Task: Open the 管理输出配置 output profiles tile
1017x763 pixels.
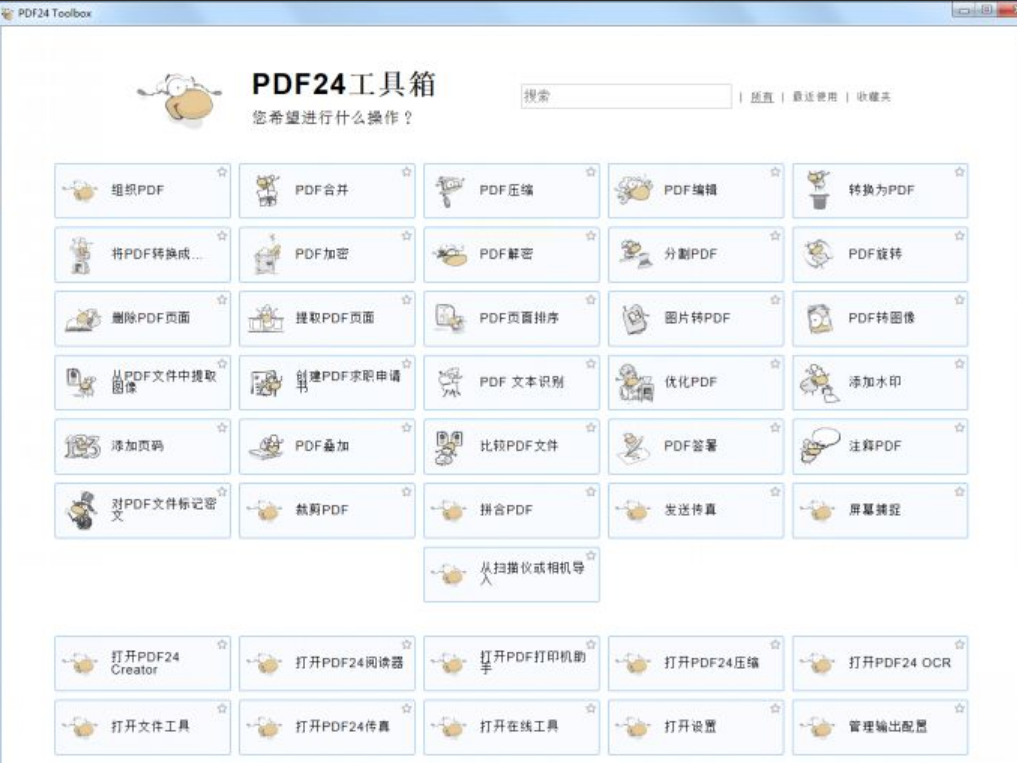Action: point(880,727)
